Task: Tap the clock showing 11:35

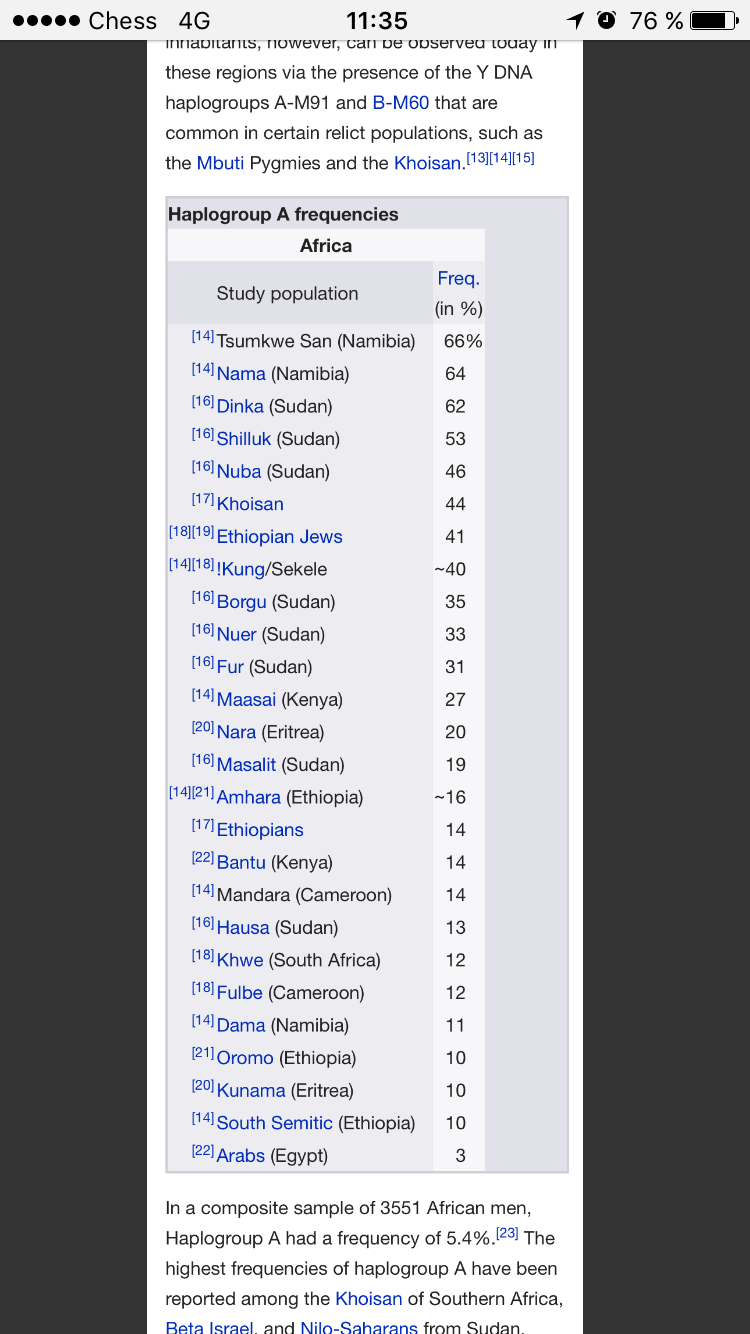Action: click(x=376, y=20)
